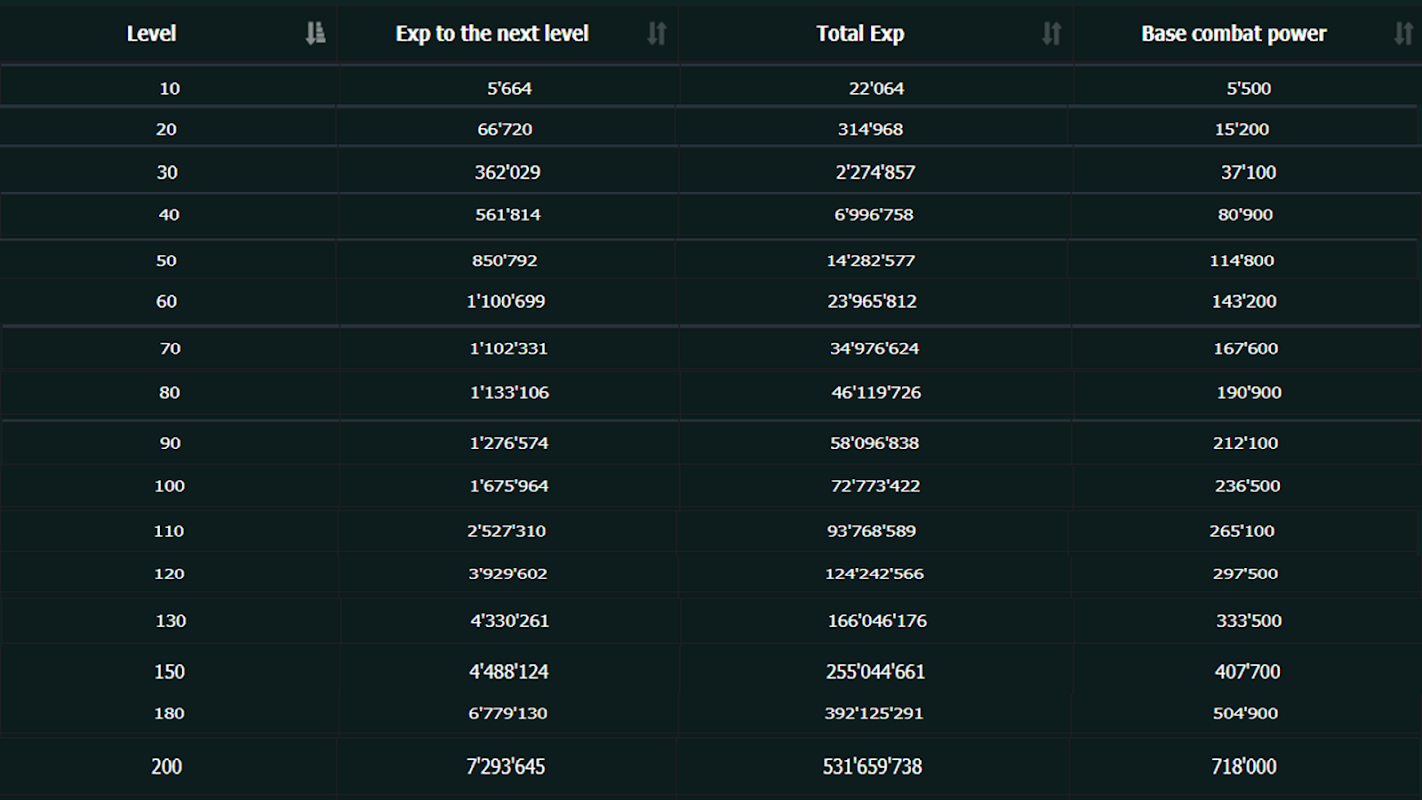
Task: Sort by Exp to the next level icon
Action: click(x=656, y=34)
